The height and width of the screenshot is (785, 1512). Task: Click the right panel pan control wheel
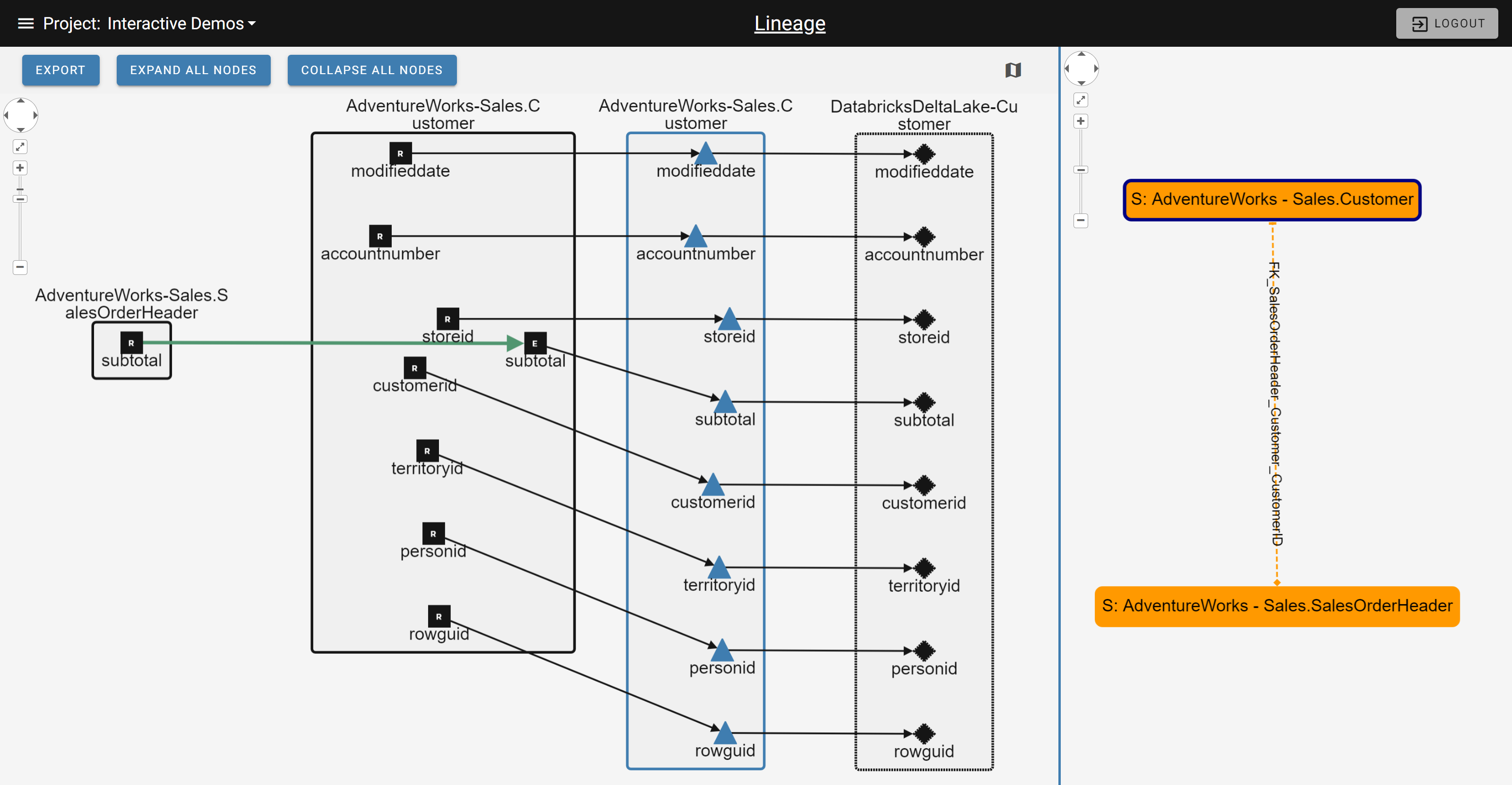coord(1081,68)
